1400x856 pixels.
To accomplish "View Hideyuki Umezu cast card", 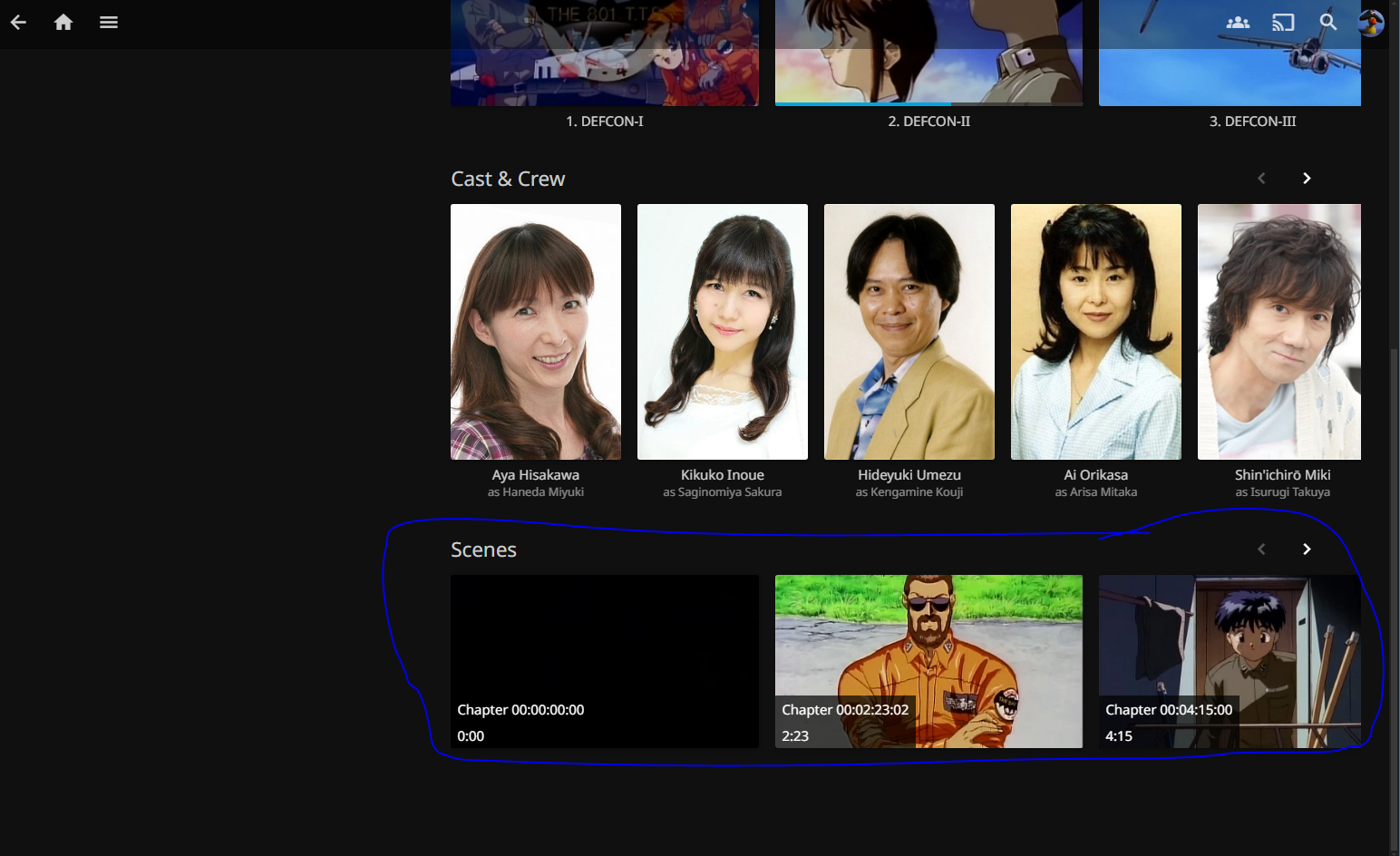I will [x=909, y=332].
